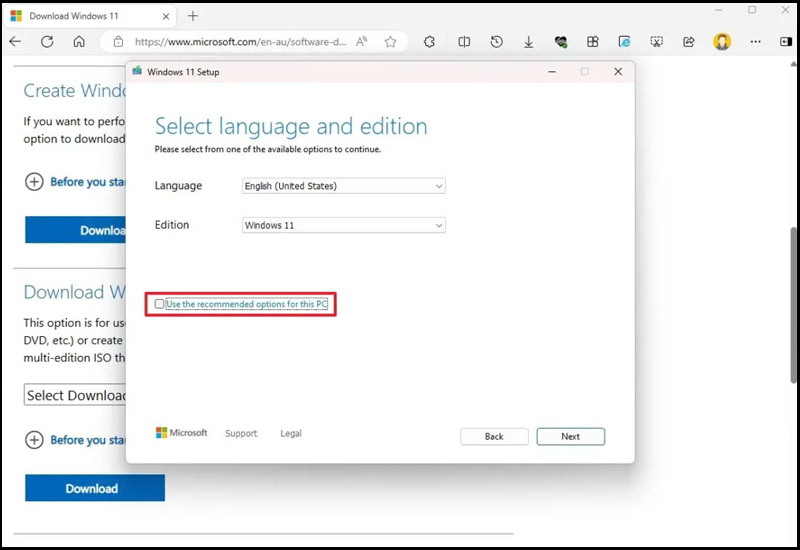This screenshot has height=550, width=800.
Task: Open the Edition dropdown
Action: coord(343,225)
